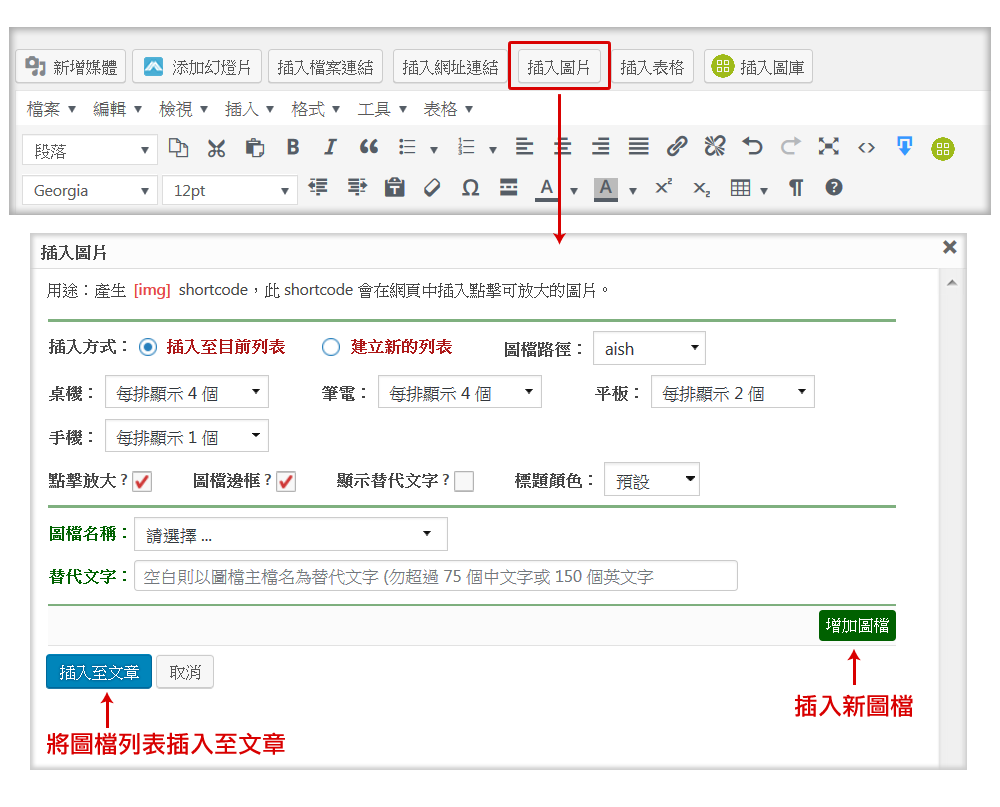The image size is (1000, 807).
Task: Click the justify alignment icon
Action: [x=638, y=147]
